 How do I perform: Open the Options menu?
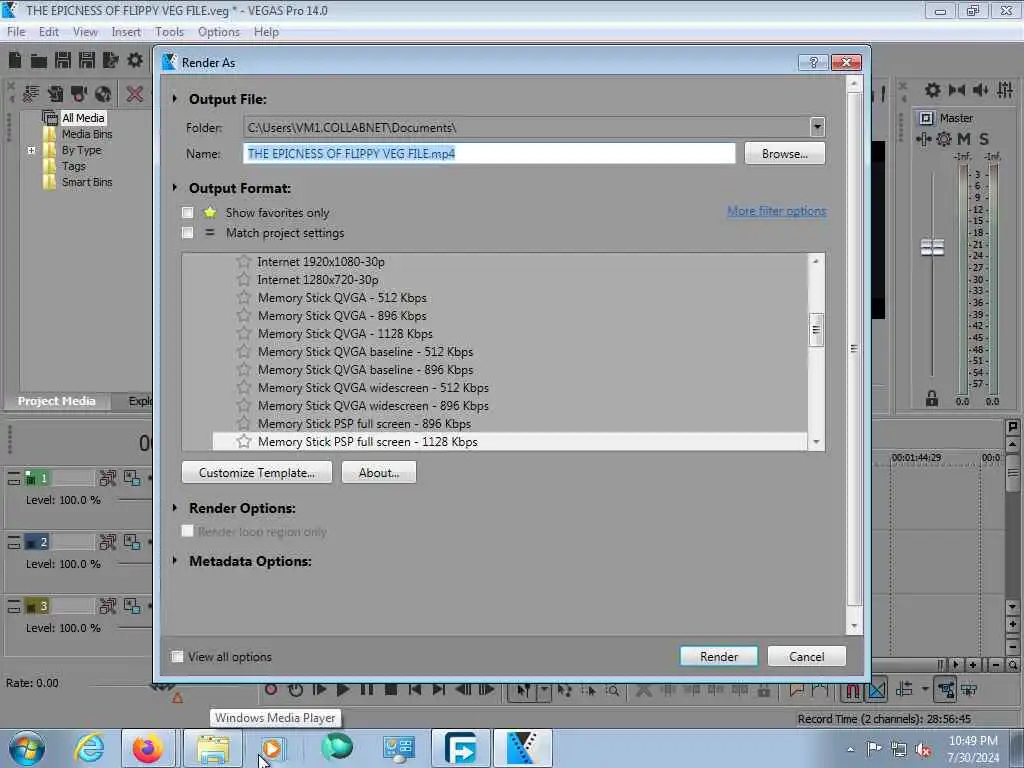coord(219,32)
